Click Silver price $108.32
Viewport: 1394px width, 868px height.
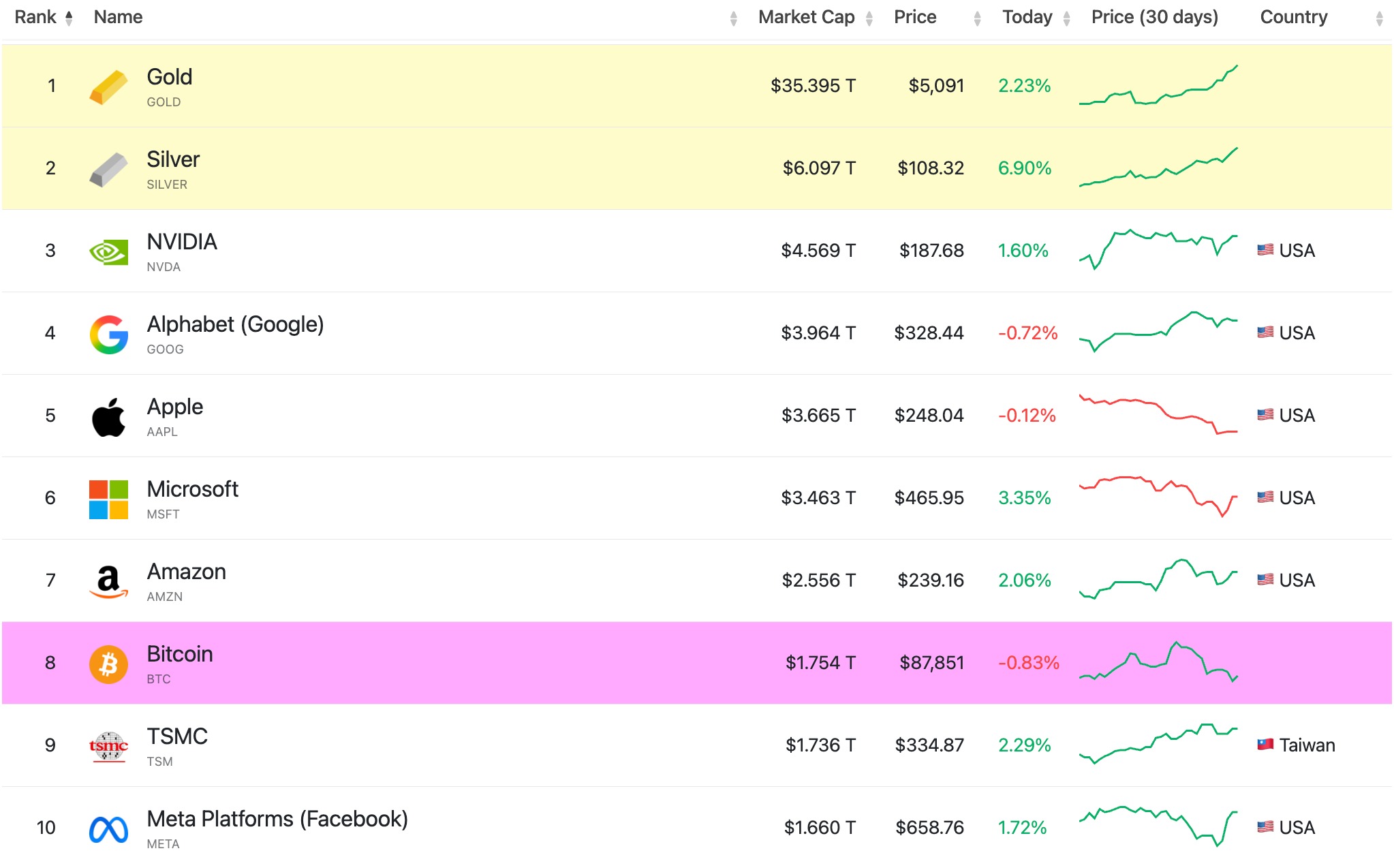[x=931, y=168]
